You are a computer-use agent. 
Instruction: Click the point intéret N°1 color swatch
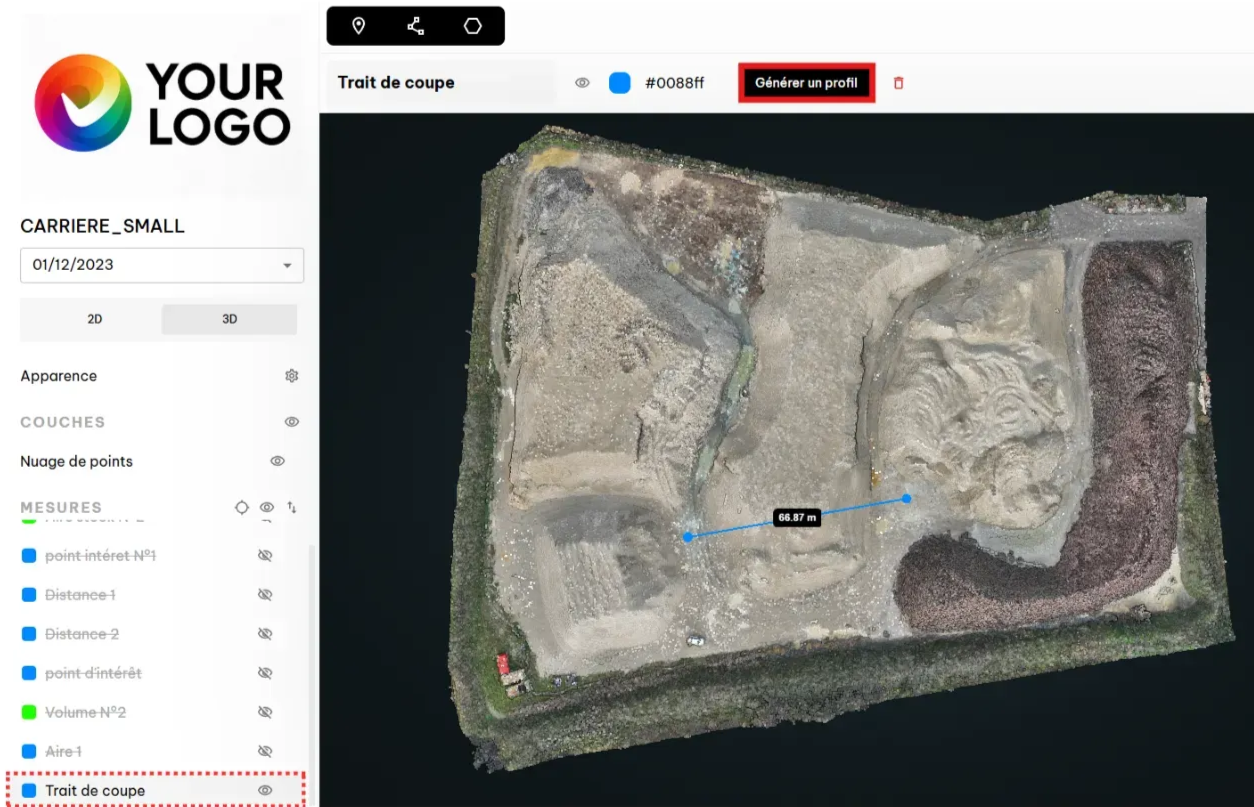pyautogui.click(x=29, y=555)
